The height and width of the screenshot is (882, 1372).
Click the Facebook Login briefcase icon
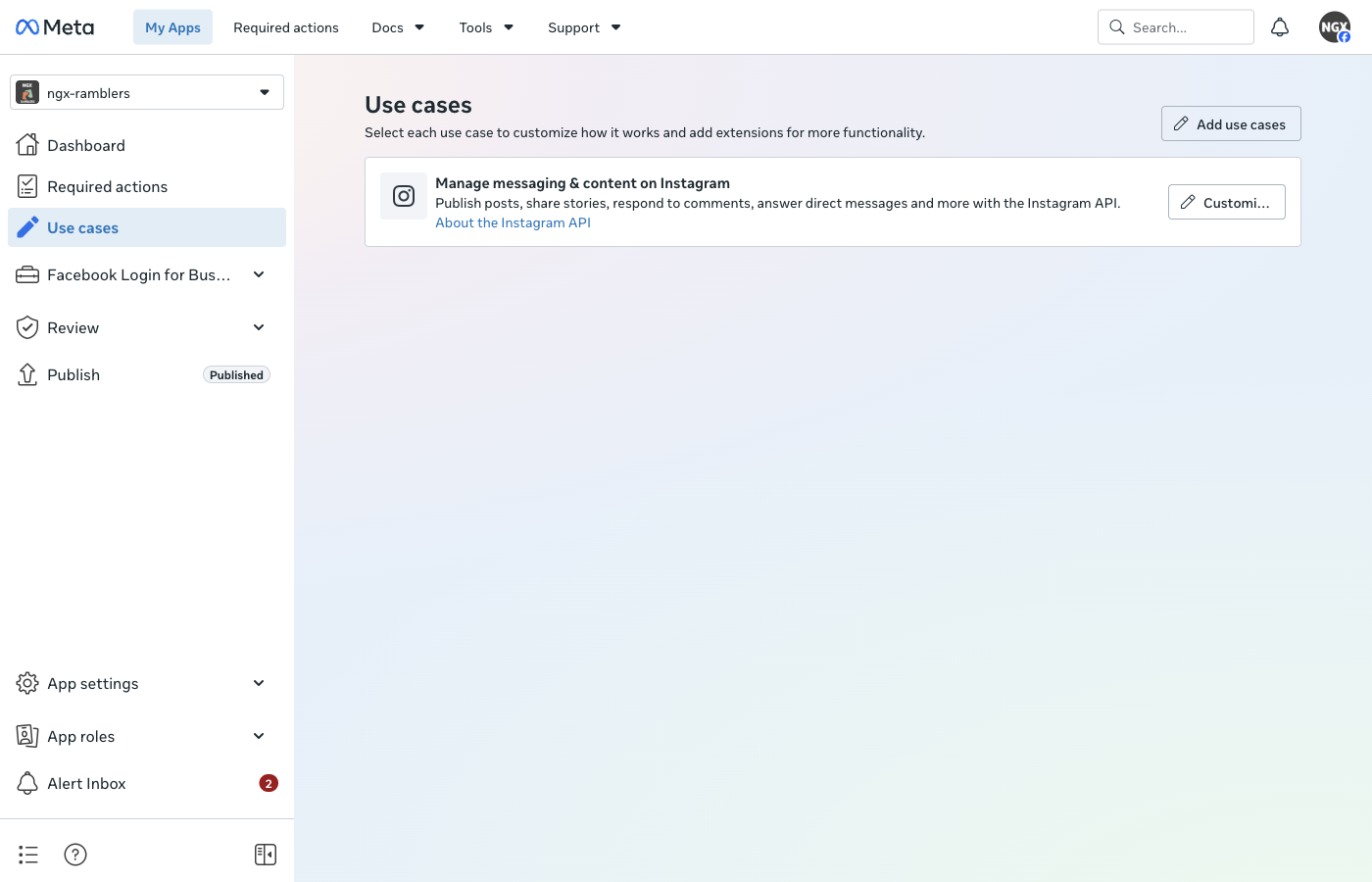pyautogui.click(x=27, y=275)
